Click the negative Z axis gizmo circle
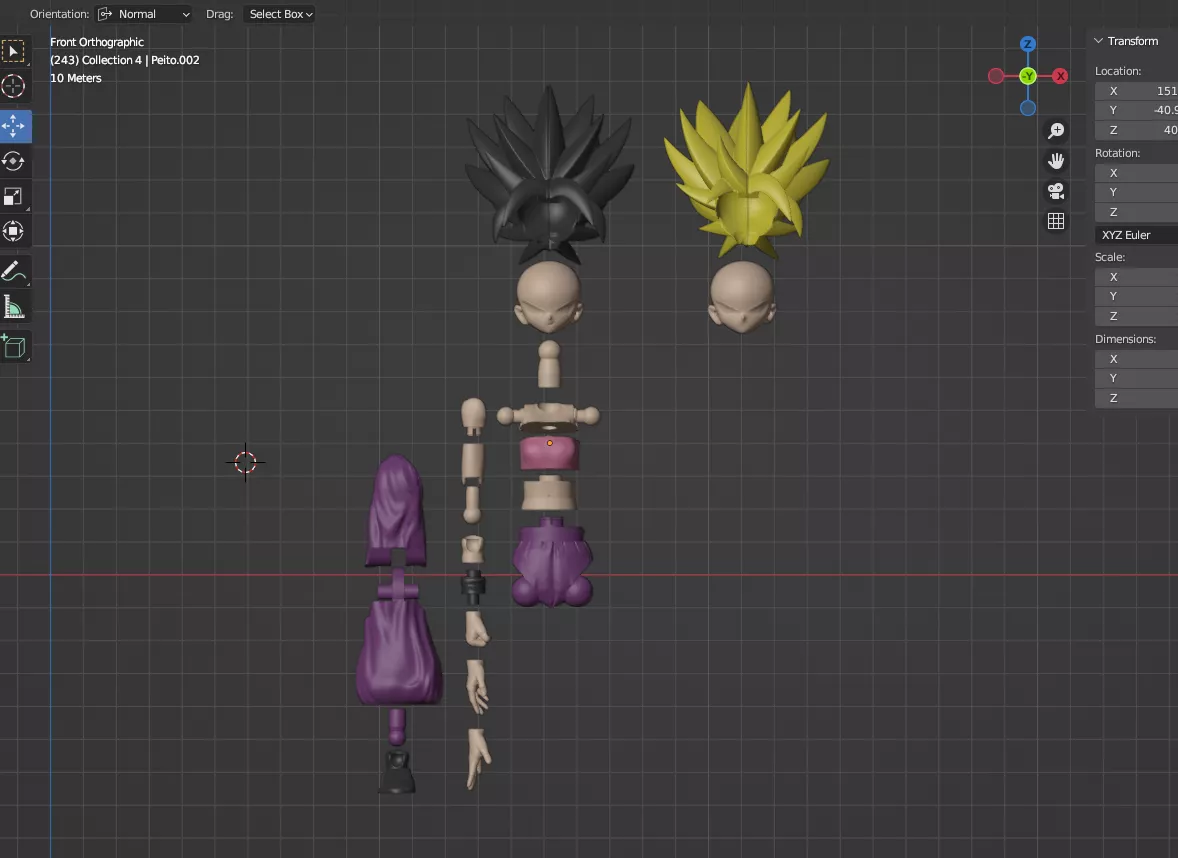Viewport: 1178px width, 858px height. 1028,108
